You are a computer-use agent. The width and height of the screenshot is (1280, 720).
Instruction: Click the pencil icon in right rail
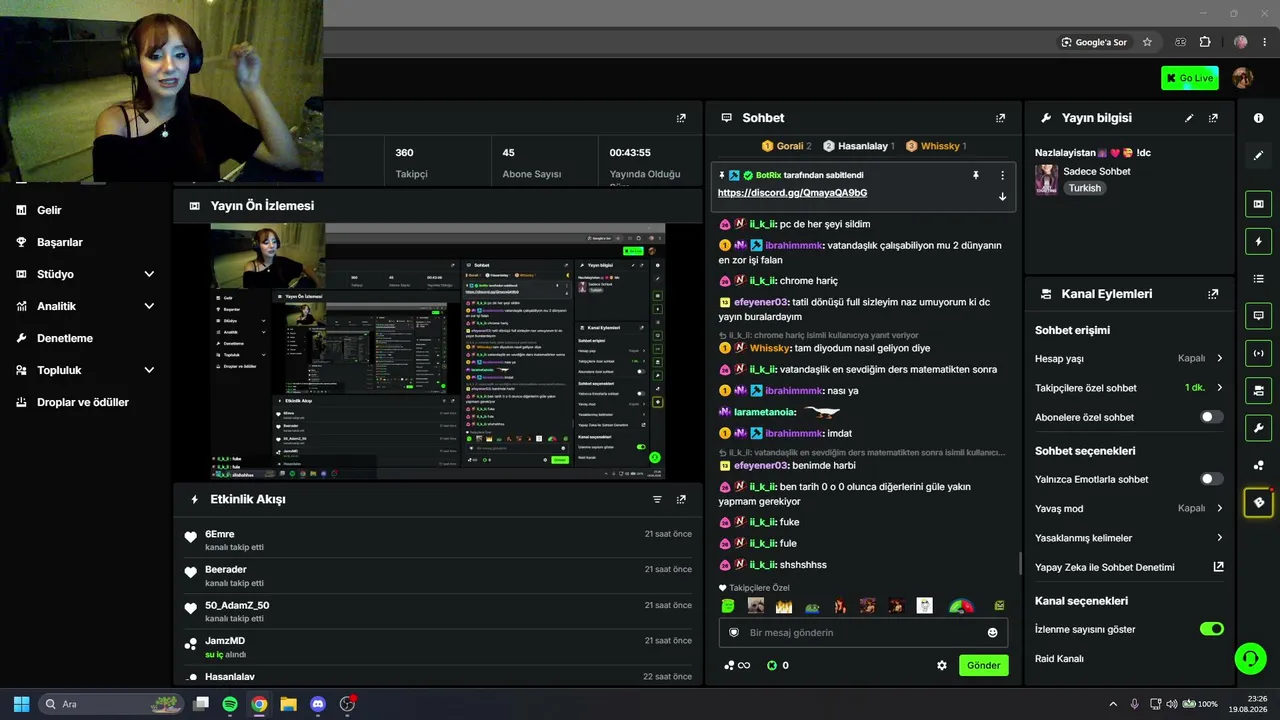[x=1258, y=155]
